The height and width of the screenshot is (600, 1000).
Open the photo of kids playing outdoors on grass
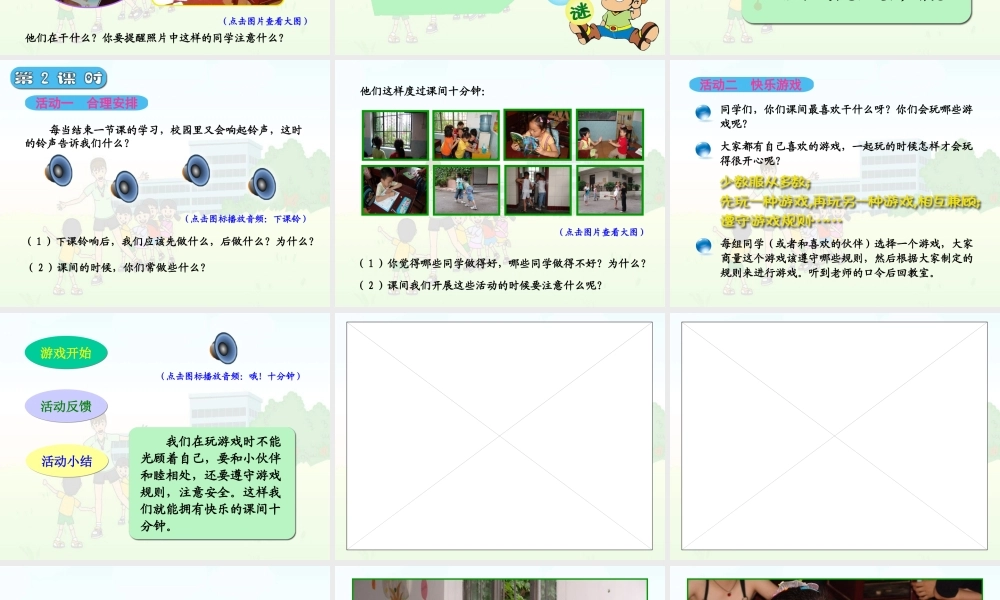tap(466, 191)
